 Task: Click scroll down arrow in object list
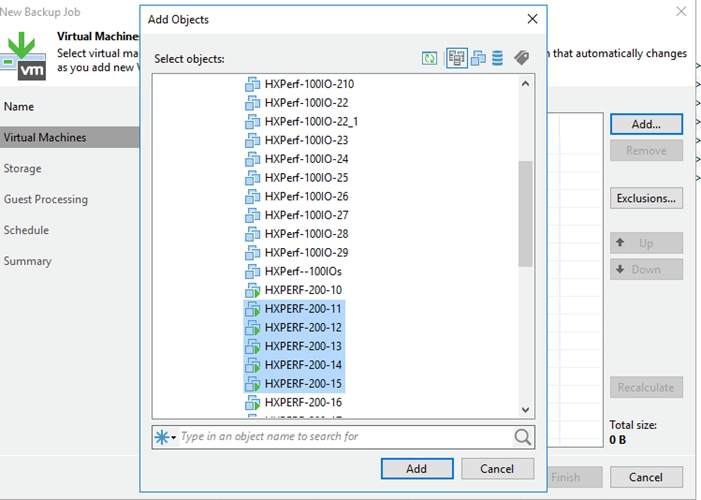pos(525,410)
